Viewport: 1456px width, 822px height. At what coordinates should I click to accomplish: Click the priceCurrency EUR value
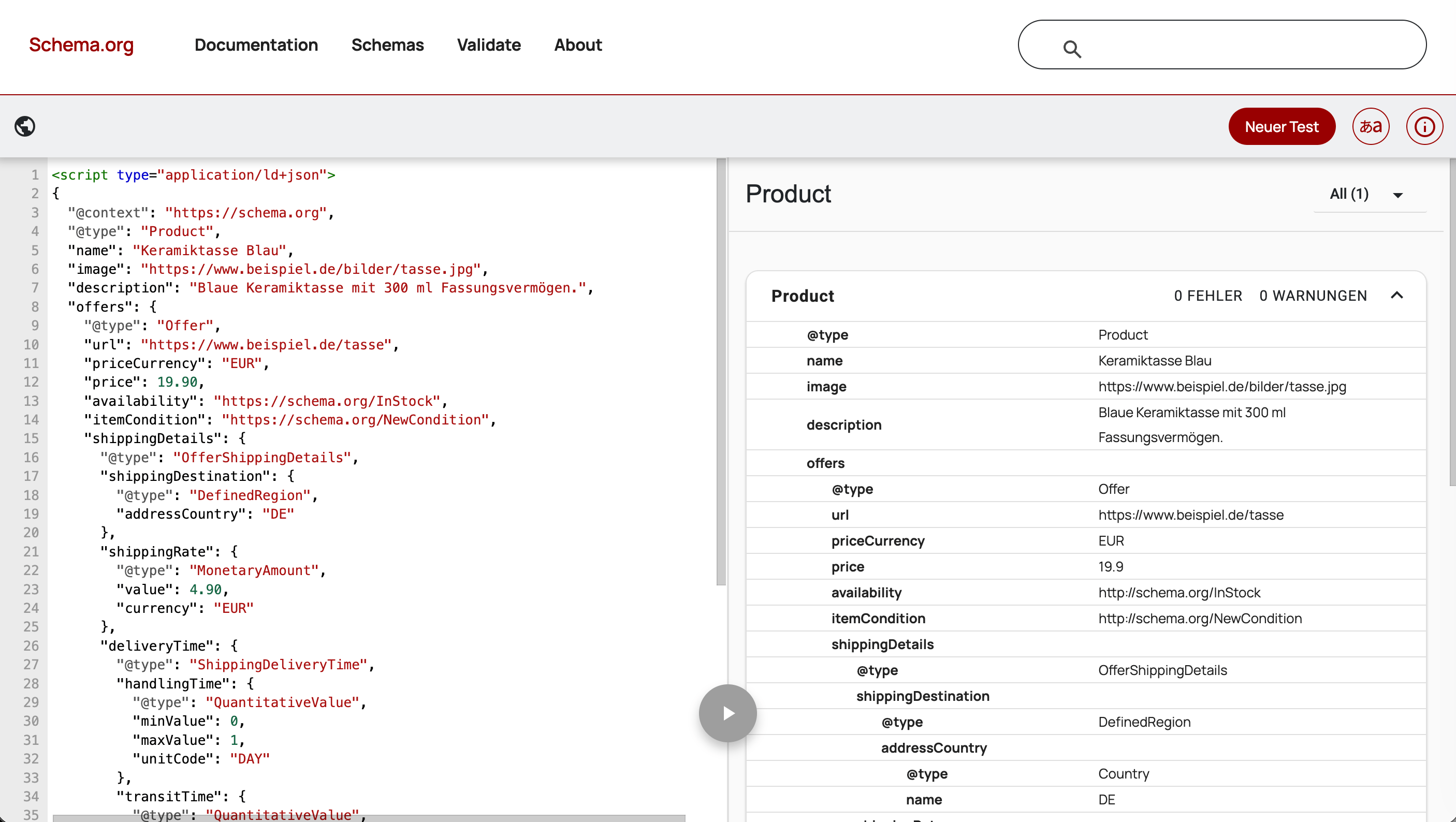click(1111, 540)
